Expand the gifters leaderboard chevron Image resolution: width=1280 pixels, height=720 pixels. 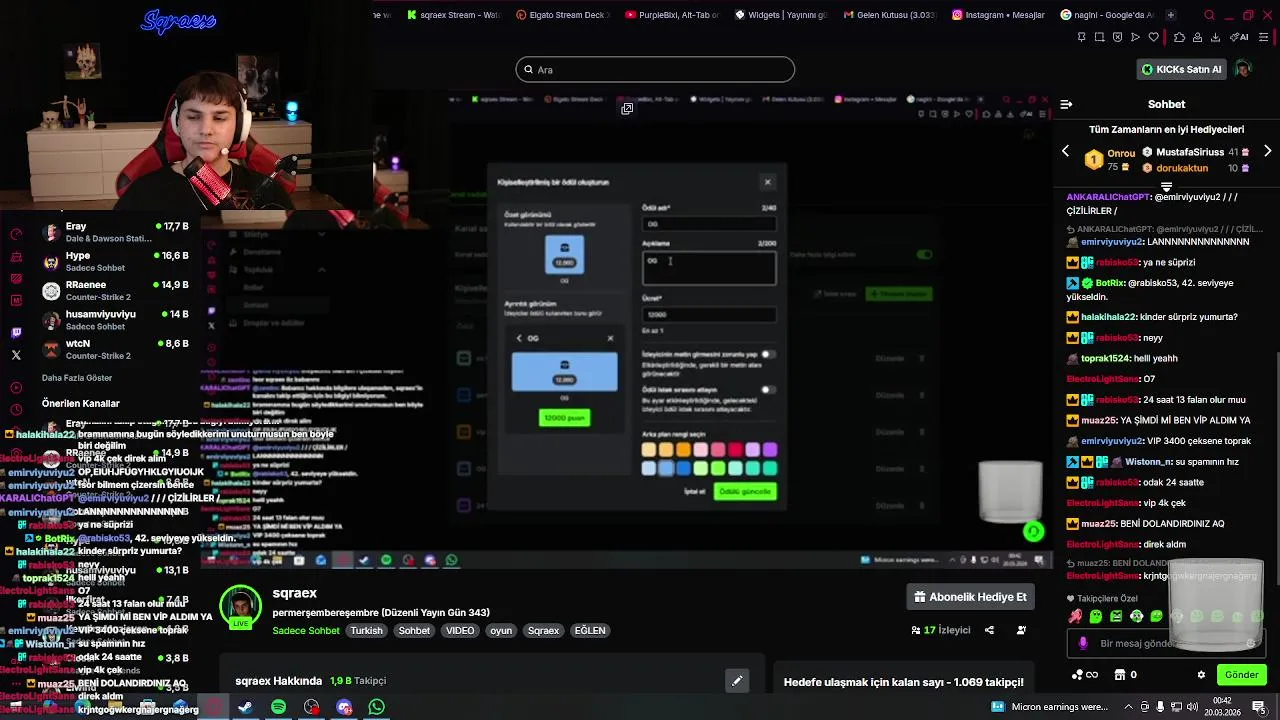point(1166,187)
